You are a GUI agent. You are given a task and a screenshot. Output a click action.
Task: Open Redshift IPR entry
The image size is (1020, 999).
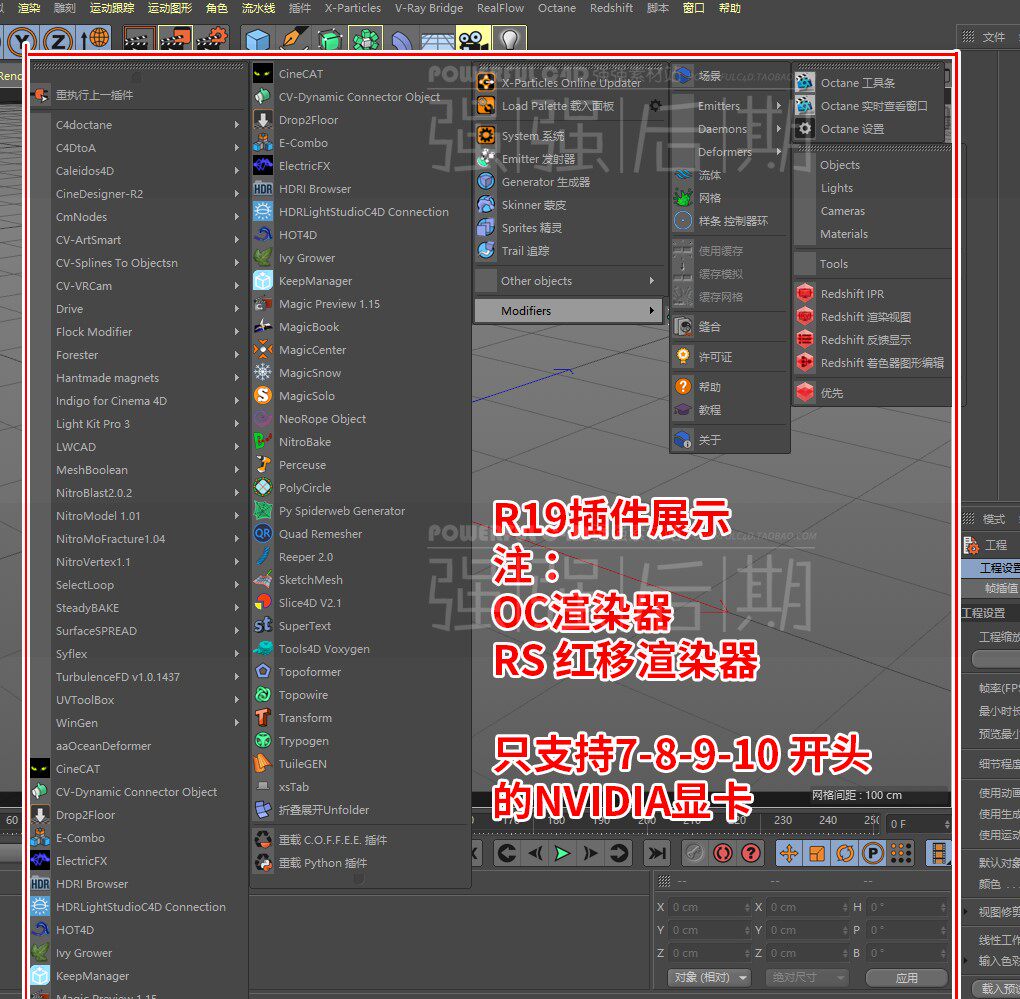tap(871, 294)
